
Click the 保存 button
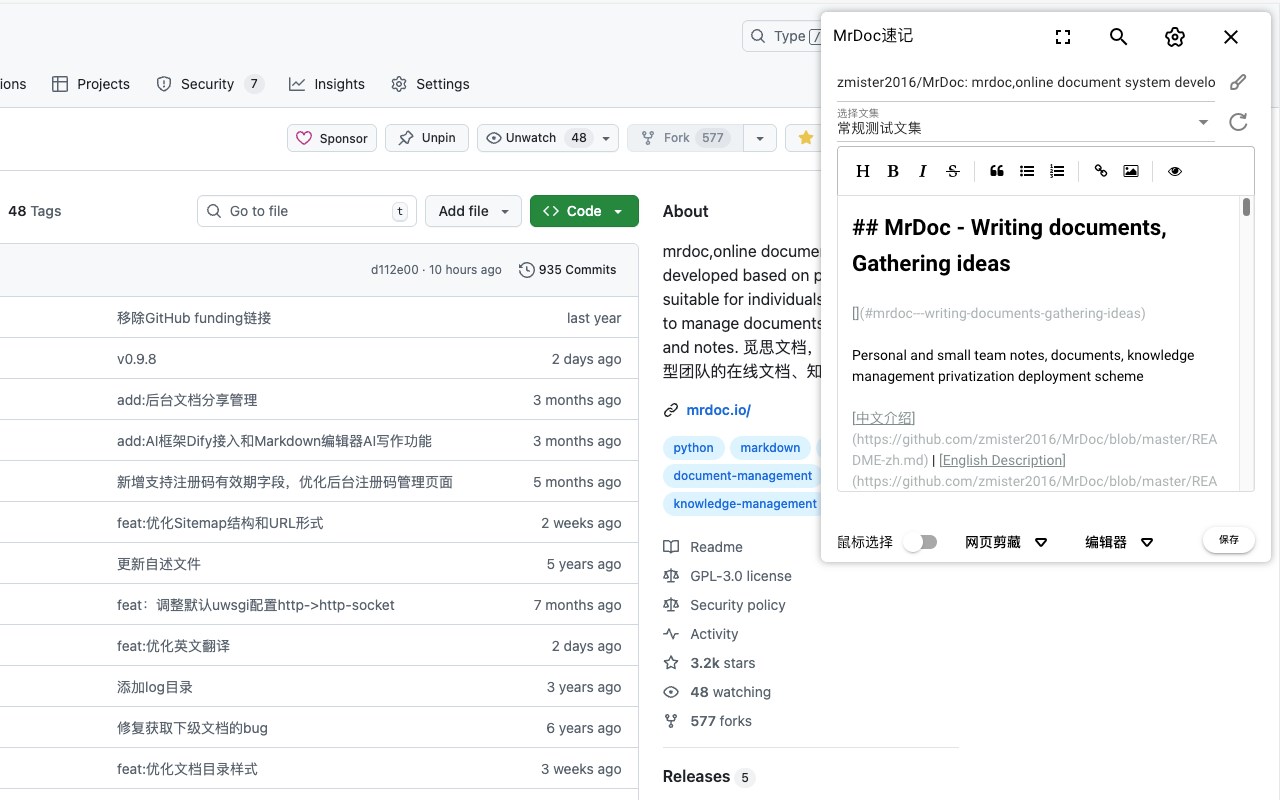point(1229,540)
